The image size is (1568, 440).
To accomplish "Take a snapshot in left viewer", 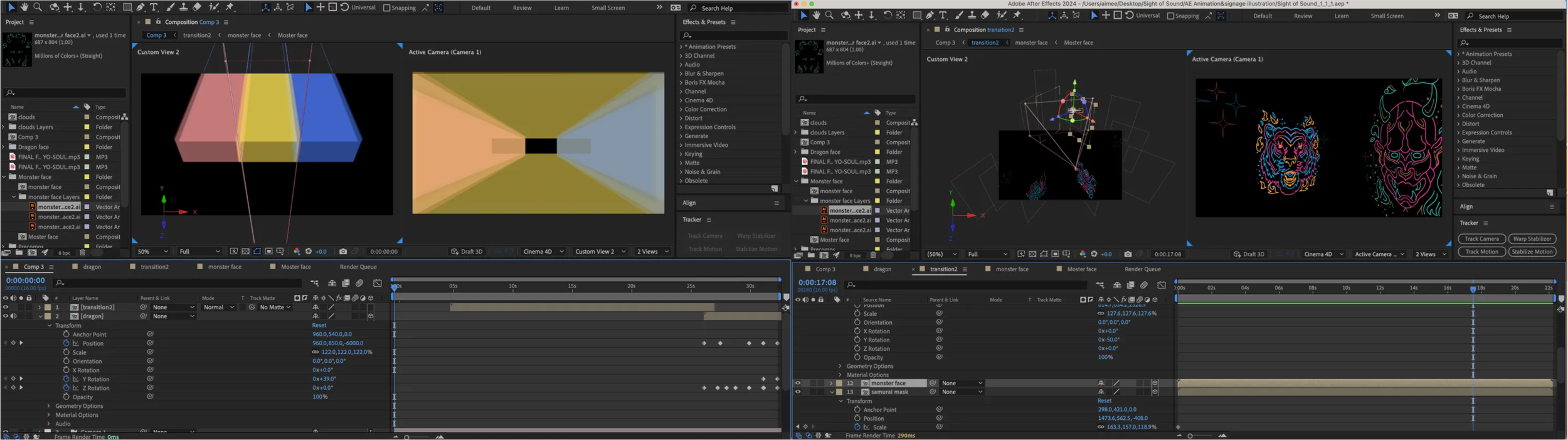I will [343, 252].
